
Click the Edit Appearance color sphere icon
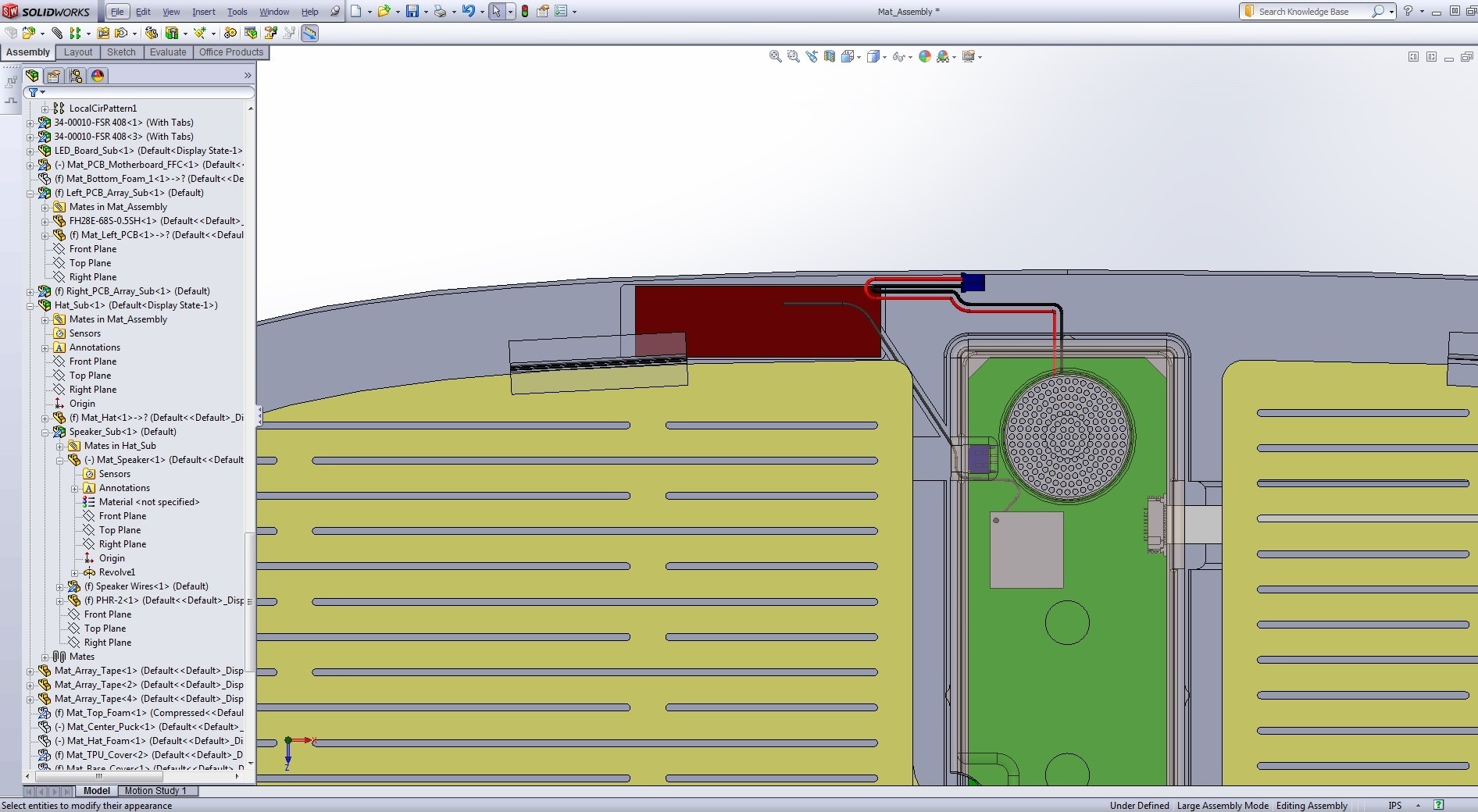925,56
